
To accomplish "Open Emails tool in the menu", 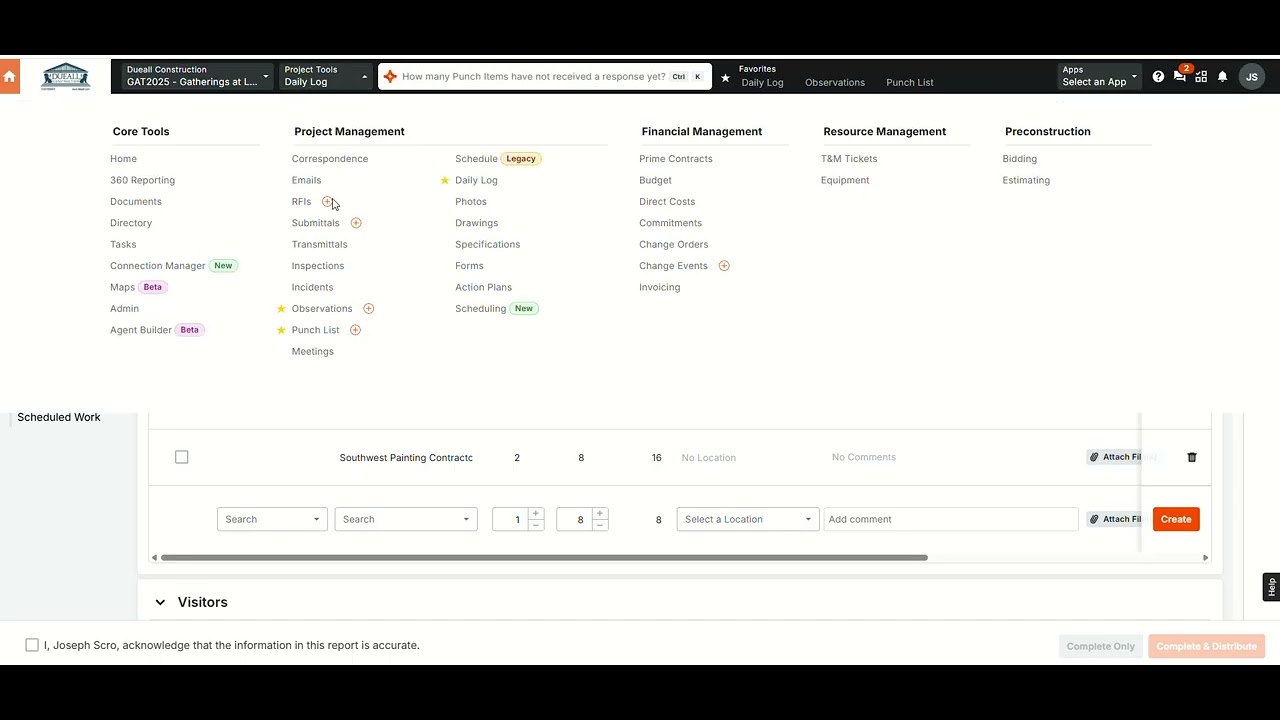I will (306, 180).
